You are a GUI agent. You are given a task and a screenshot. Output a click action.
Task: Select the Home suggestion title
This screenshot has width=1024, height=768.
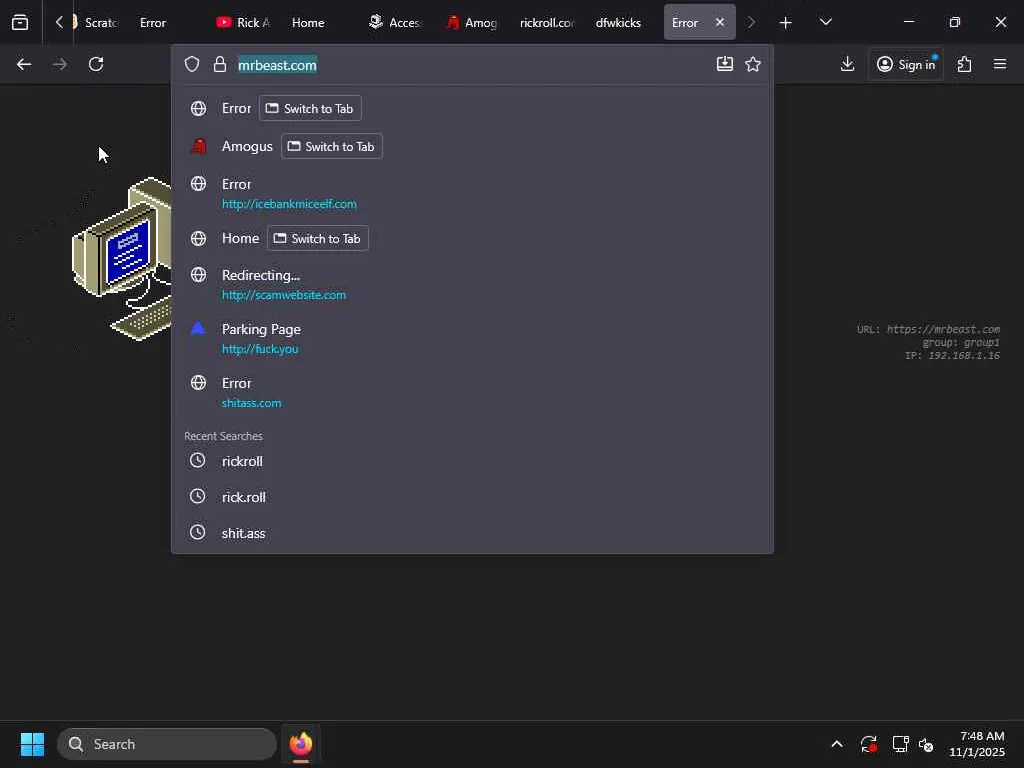[x=240, y=238]
